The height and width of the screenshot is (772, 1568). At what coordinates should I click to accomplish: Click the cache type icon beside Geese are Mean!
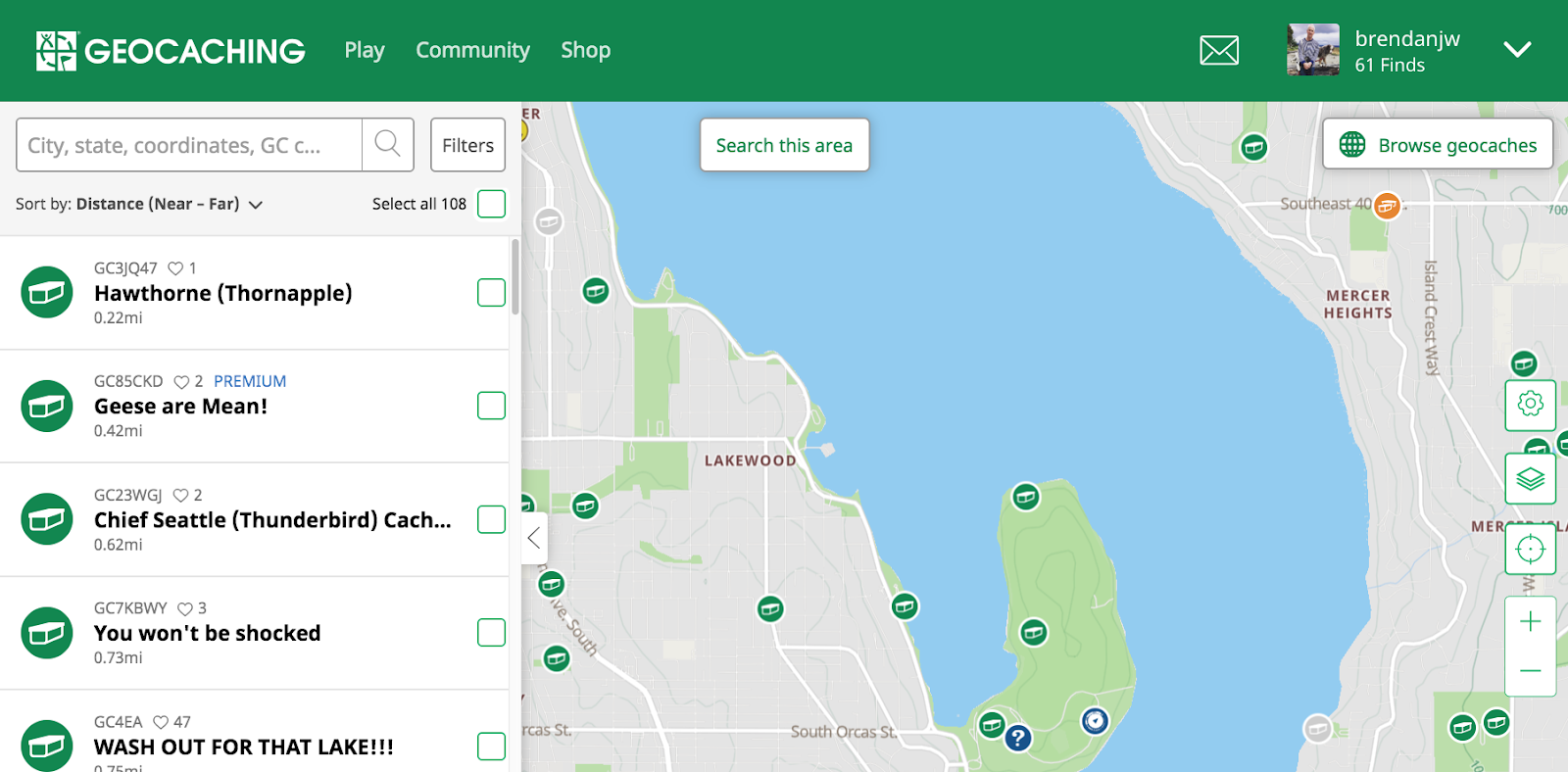tap(47, 406)
